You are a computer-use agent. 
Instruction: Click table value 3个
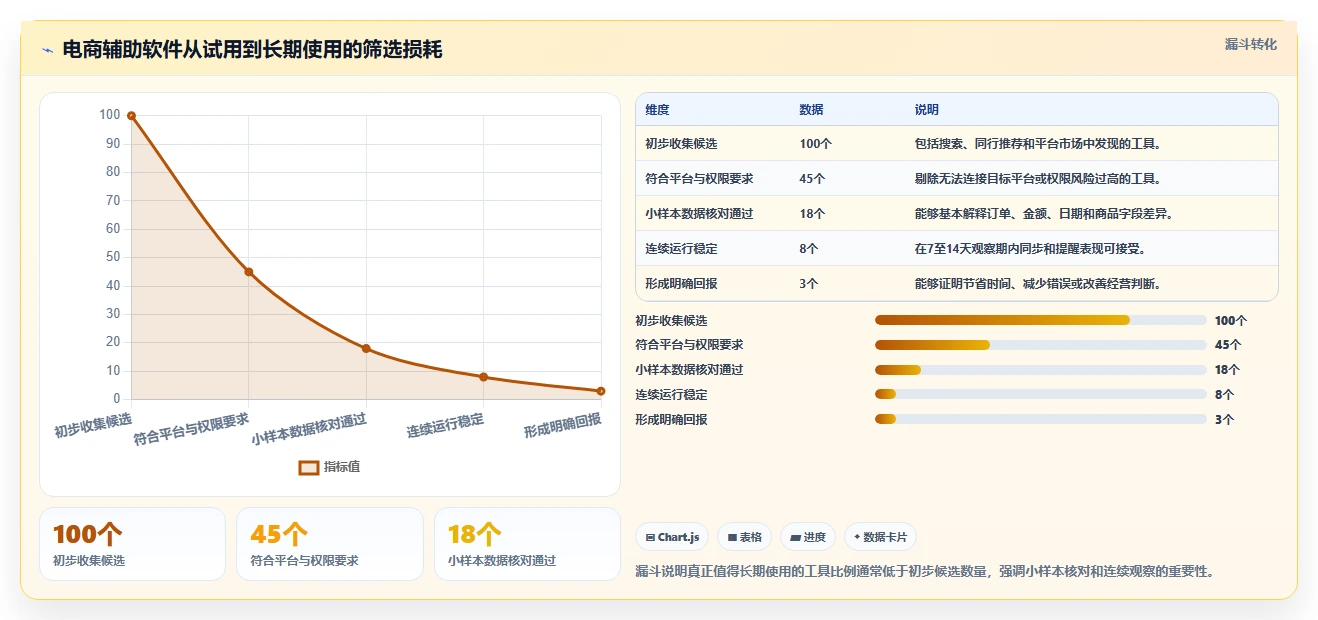coord(809,284)
